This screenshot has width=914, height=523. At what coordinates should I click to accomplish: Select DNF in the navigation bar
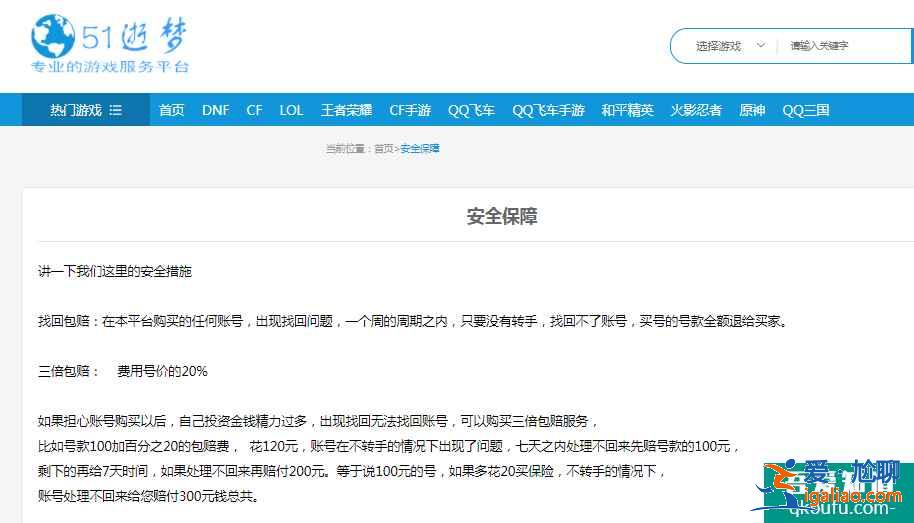[216, 110]
